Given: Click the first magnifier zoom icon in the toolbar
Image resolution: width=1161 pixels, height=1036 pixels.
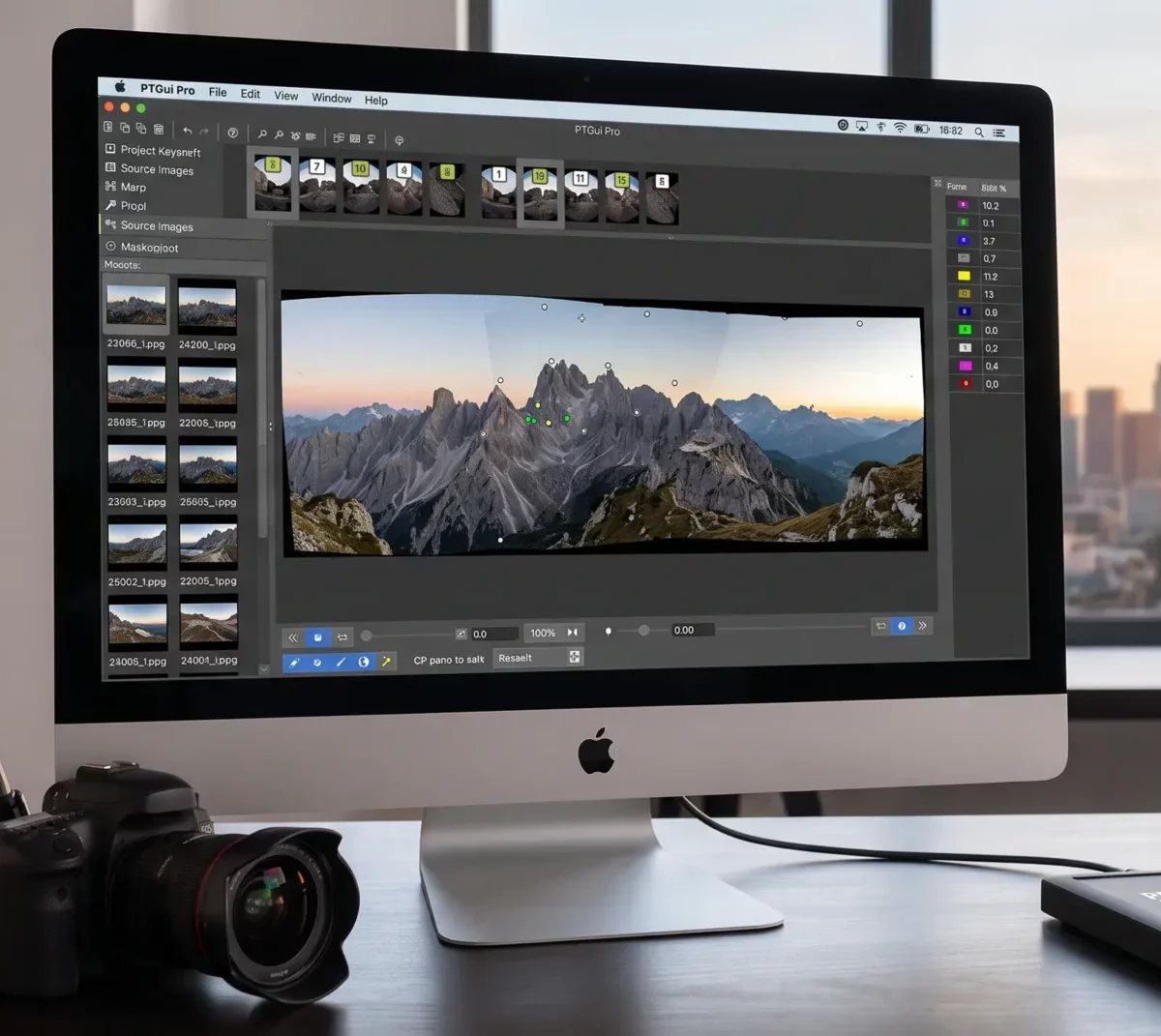Looking at the screenshot, I should pos(261,134).
